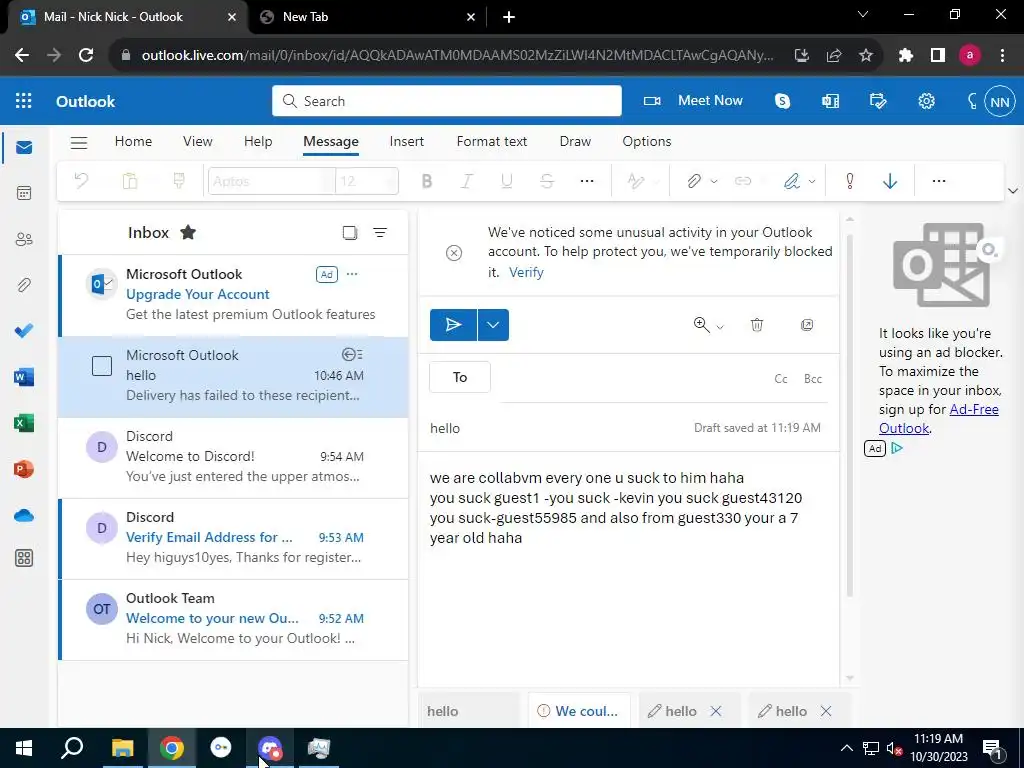Discard draft with trash icon
The image size is (1024, 768).
757,325
